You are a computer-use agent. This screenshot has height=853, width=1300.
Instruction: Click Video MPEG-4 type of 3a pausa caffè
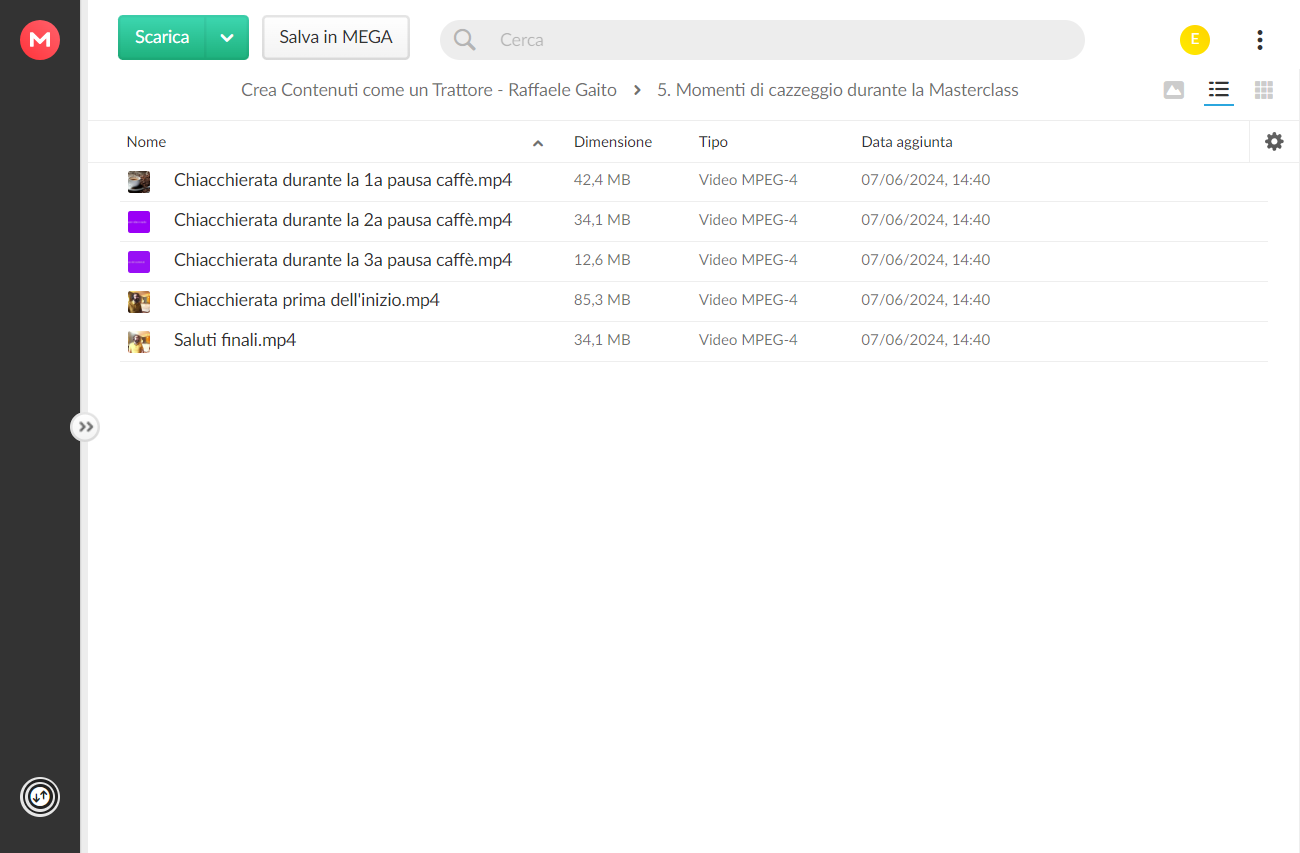748,260
